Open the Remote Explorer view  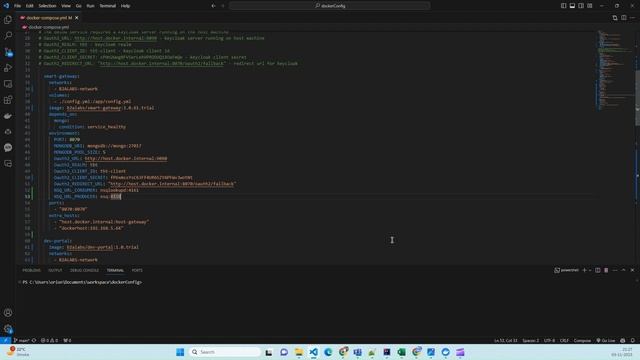tap(8, 84)
